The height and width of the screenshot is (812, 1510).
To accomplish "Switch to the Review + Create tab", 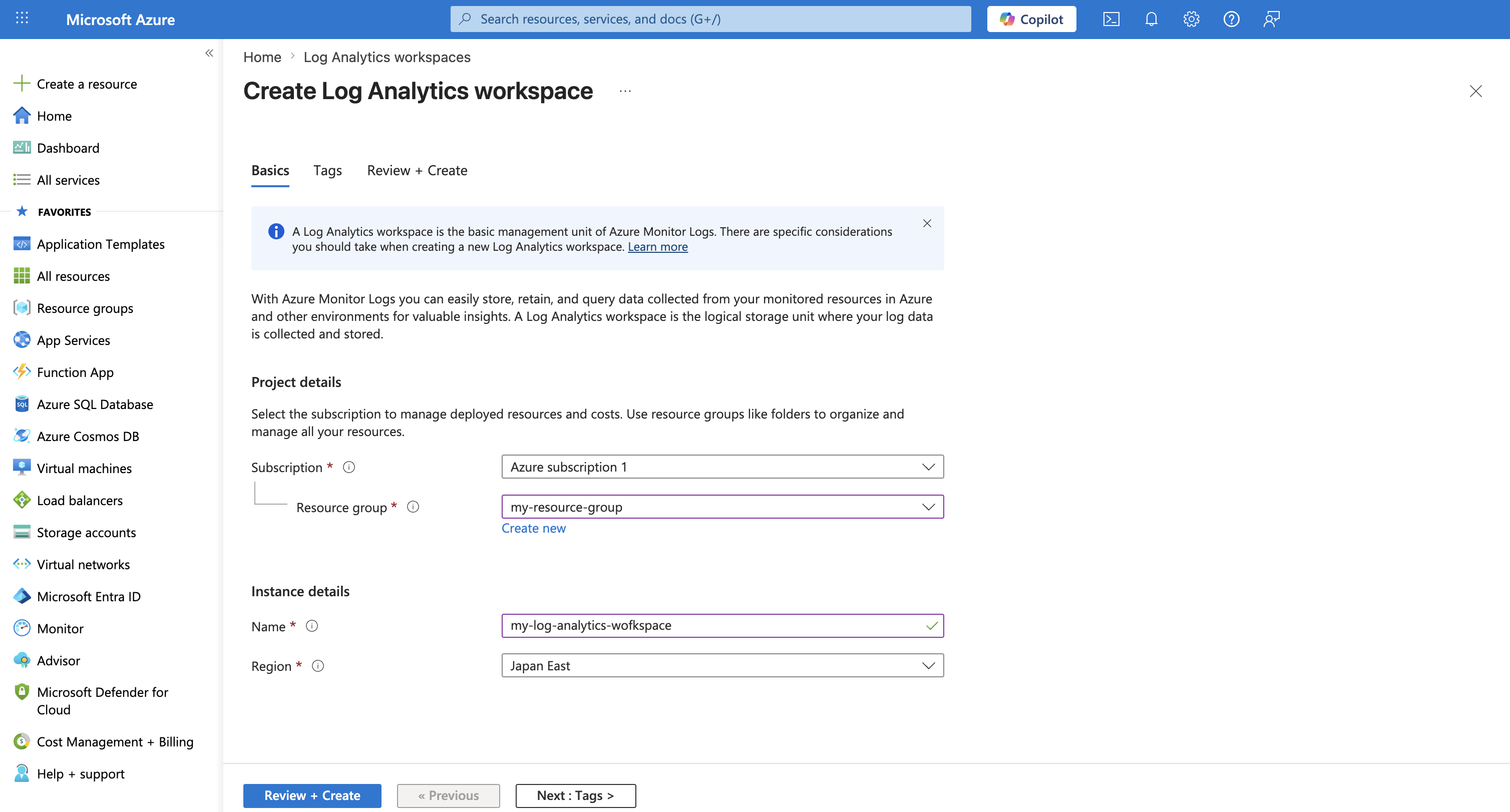I will click(x=417, y=171).
